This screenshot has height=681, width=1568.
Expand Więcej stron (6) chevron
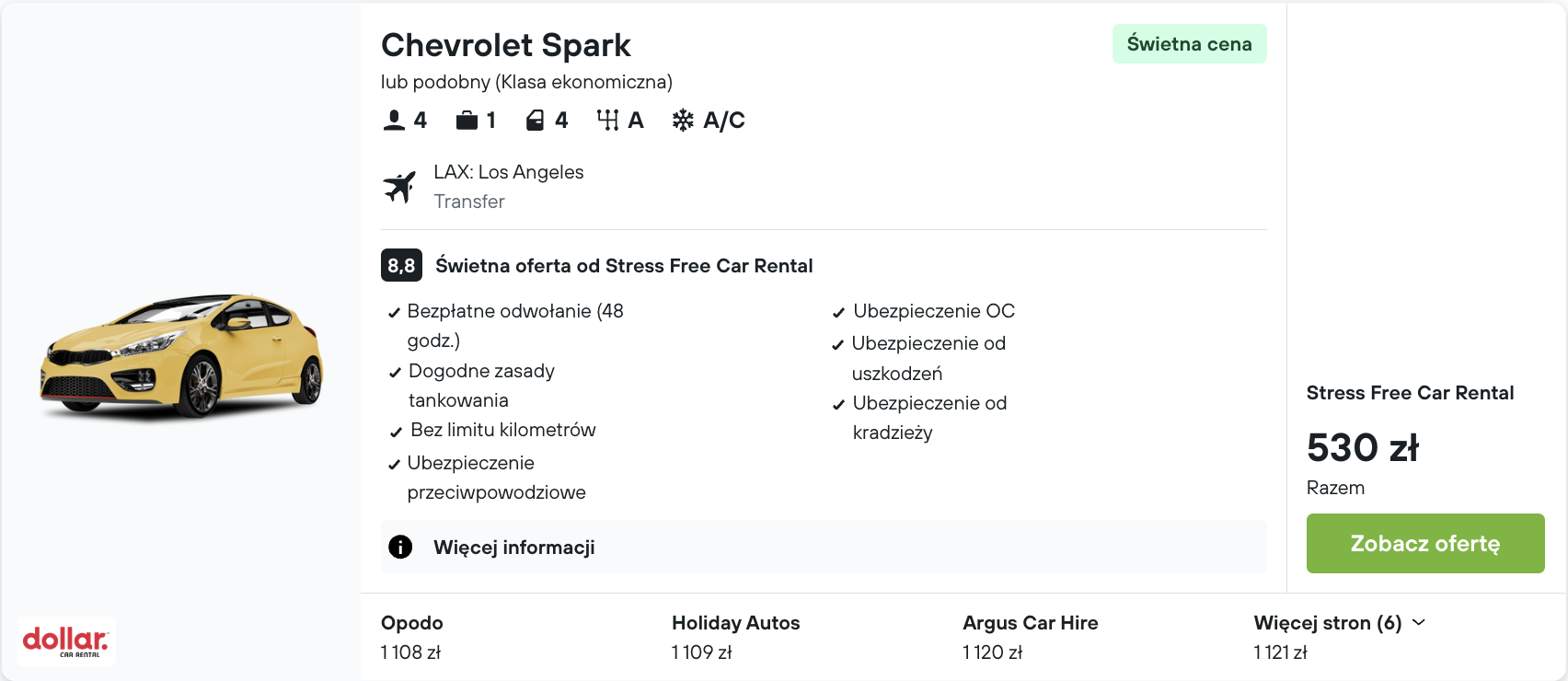pos(1419,622)
